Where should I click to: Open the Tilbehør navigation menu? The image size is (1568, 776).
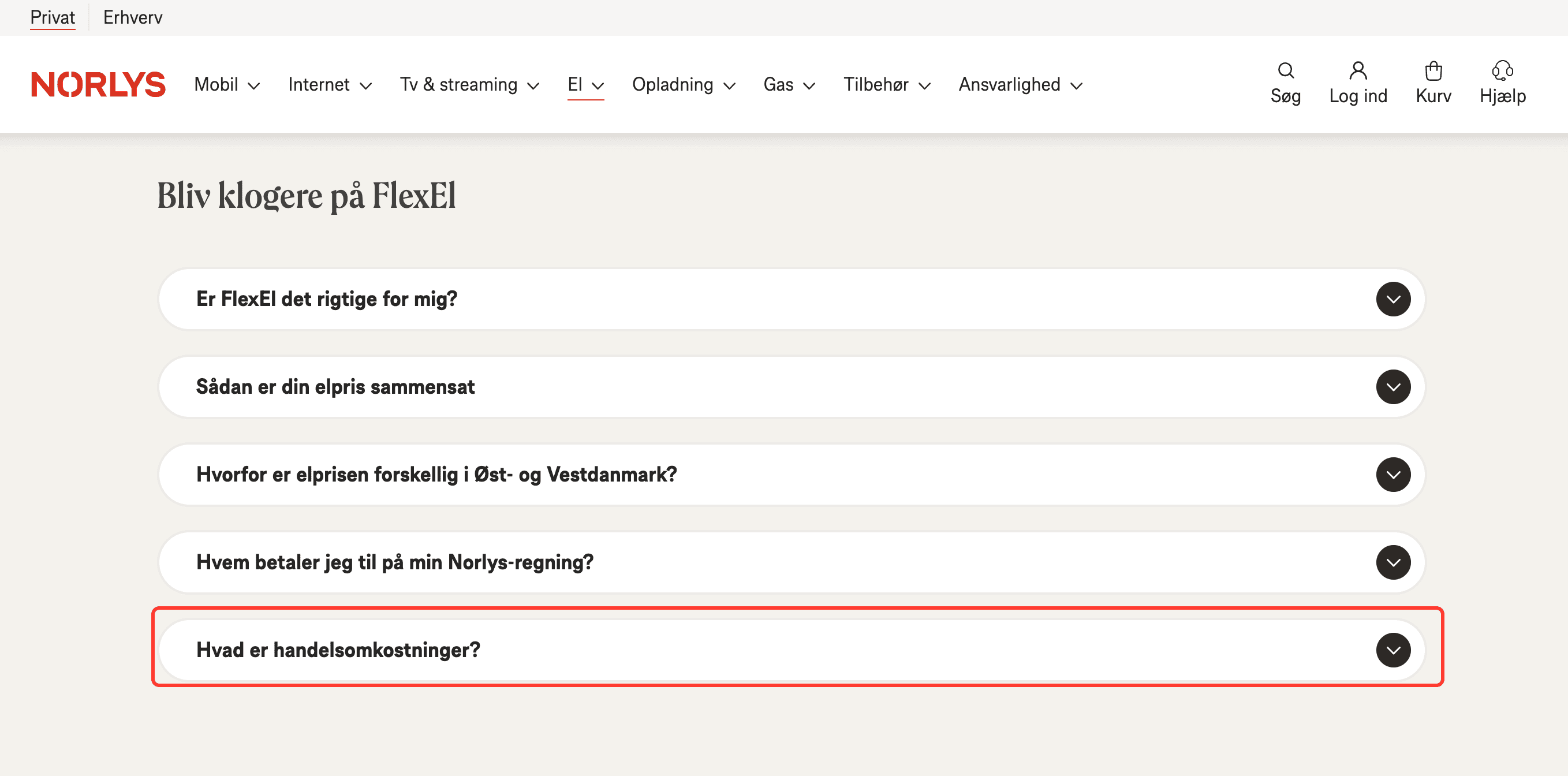coord(886,85)
